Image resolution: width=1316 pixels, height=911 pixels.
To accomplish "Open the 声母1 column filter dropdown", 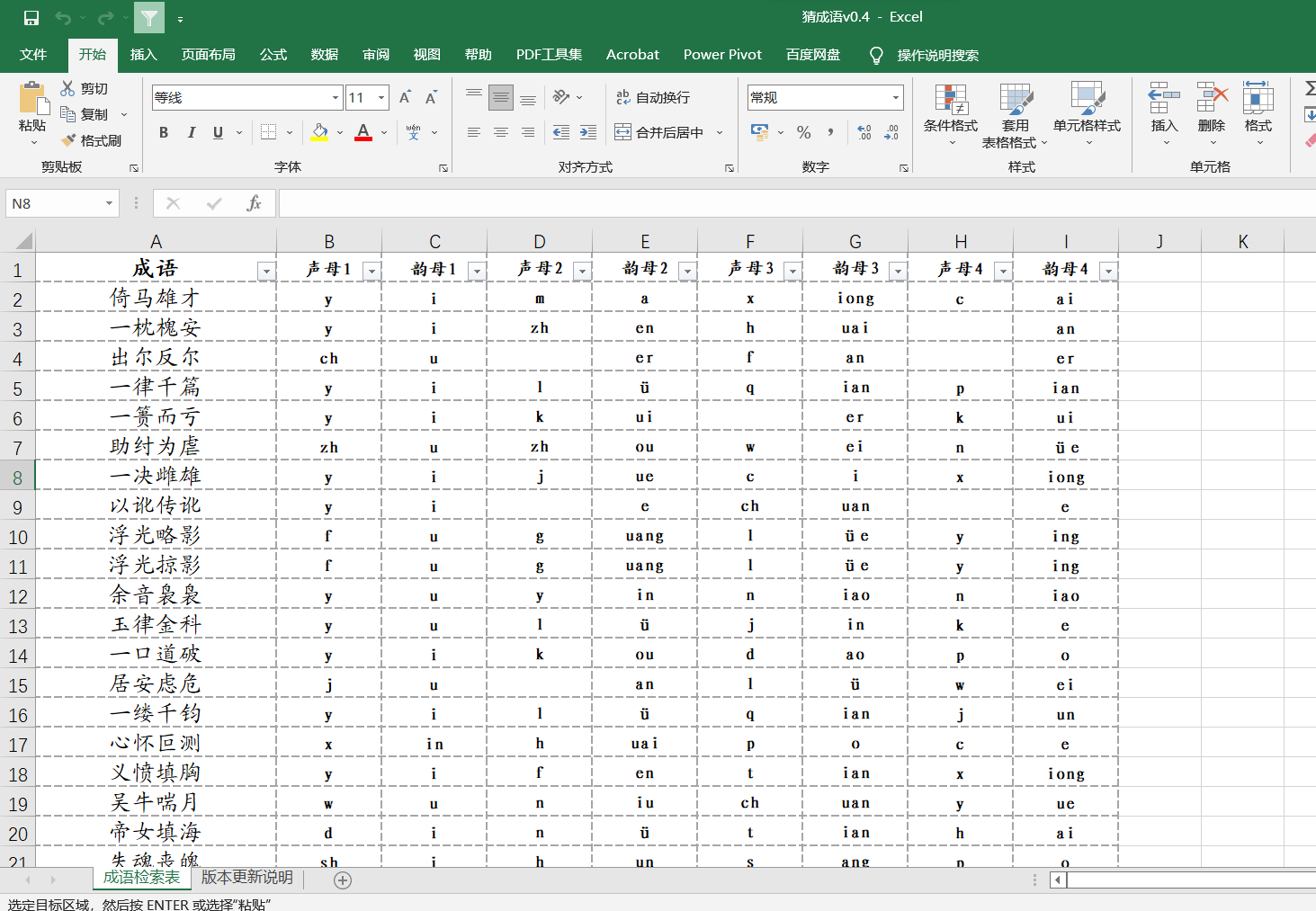I will point(372,272).
